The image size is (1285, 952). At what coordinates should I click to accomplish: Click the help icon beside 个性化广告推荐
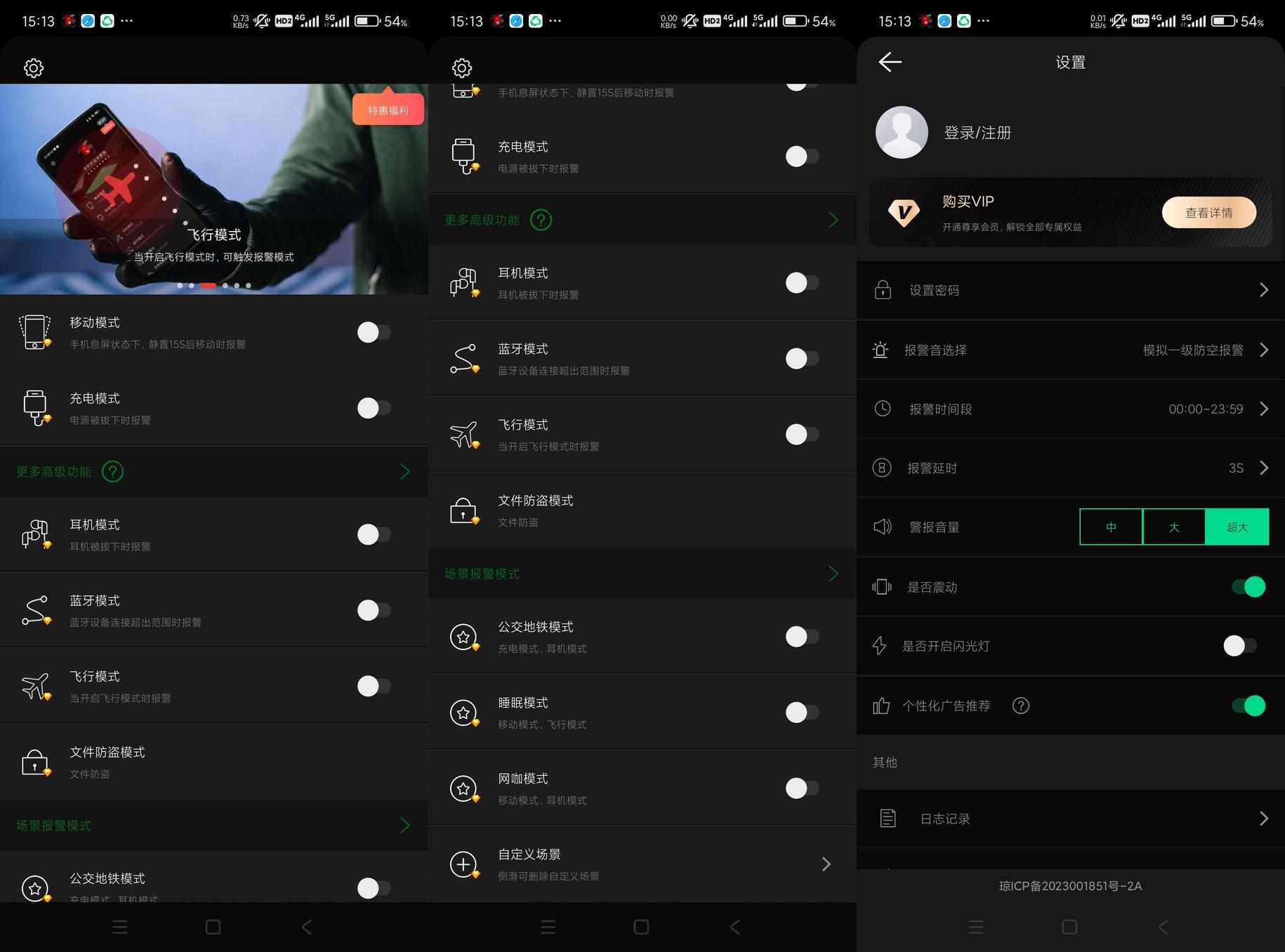coord(1021,706)
